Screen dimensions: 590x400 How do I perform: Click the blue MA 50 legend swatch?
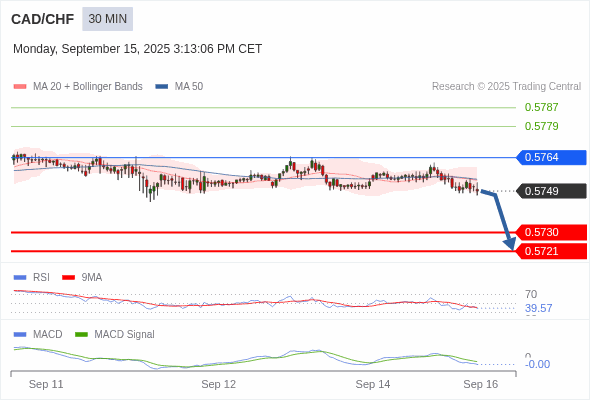(162, 87)
